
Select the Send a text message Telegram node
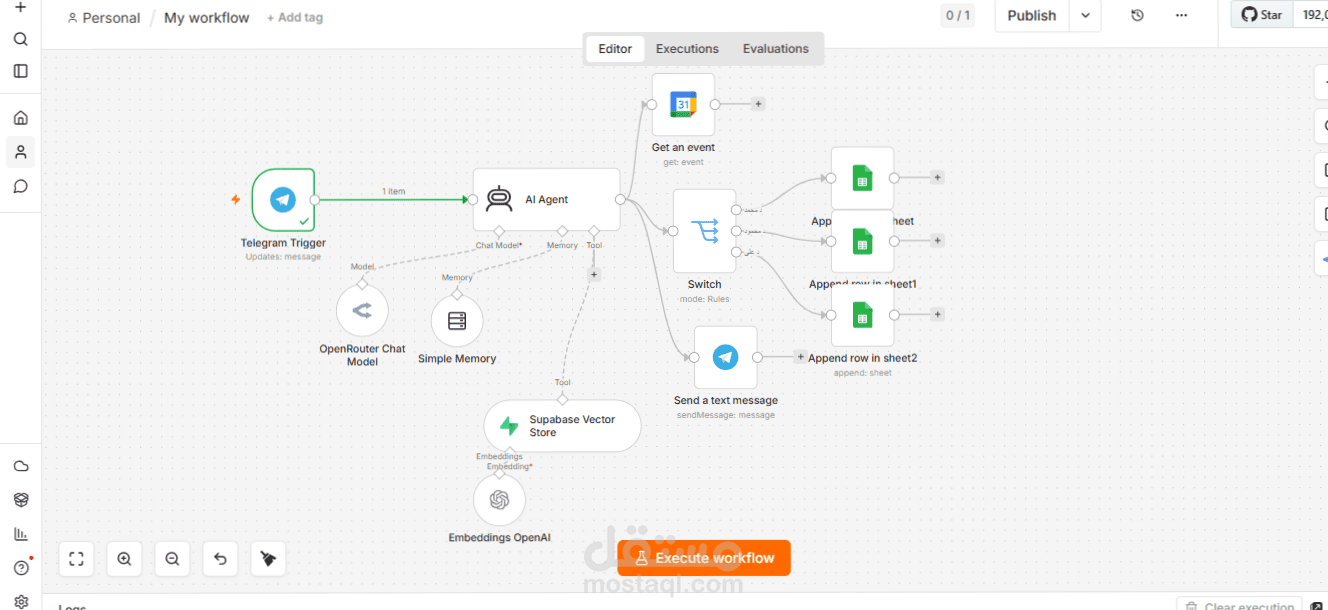725,357
